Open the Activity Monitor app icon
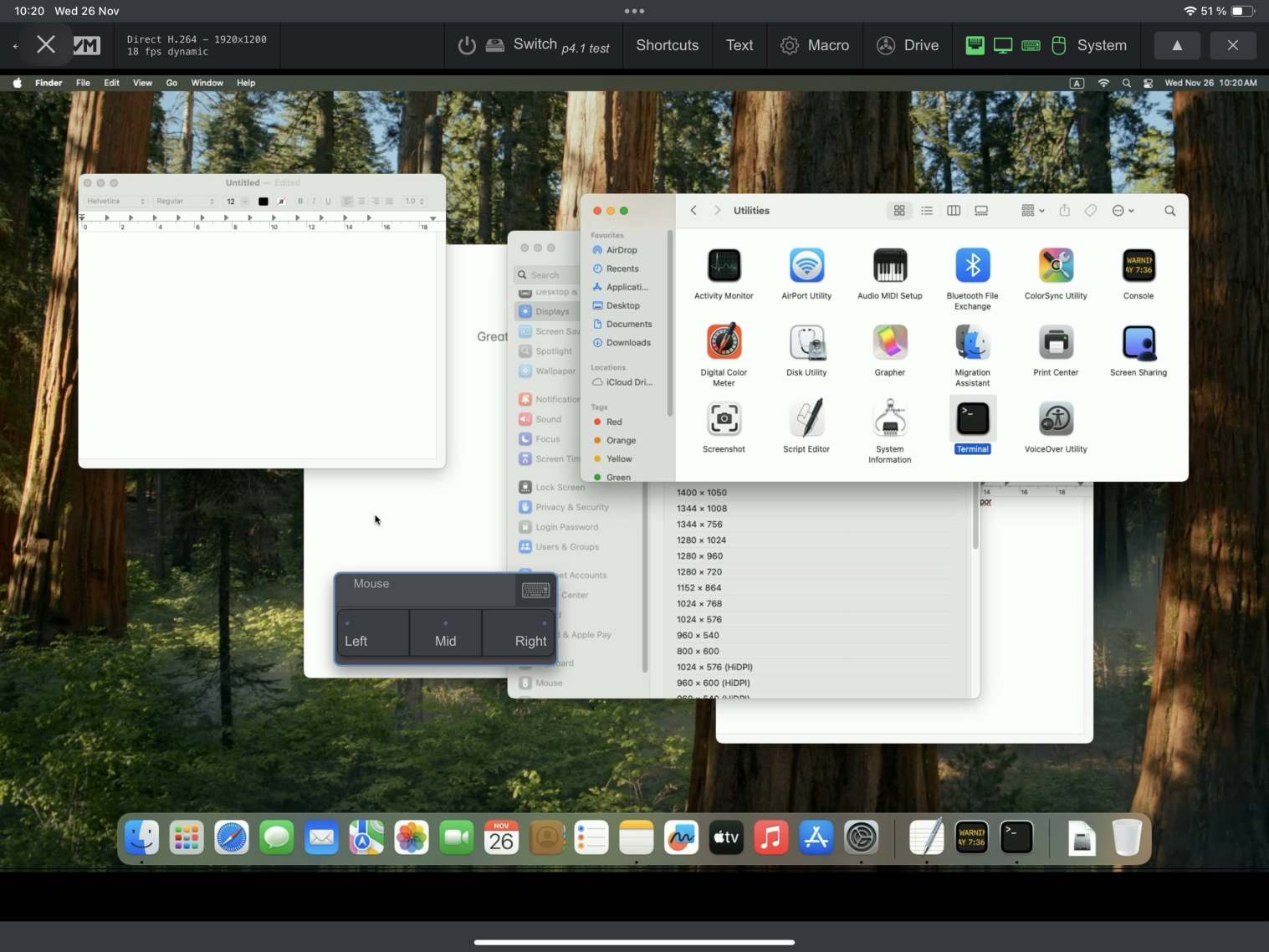 tap(724, 266)
